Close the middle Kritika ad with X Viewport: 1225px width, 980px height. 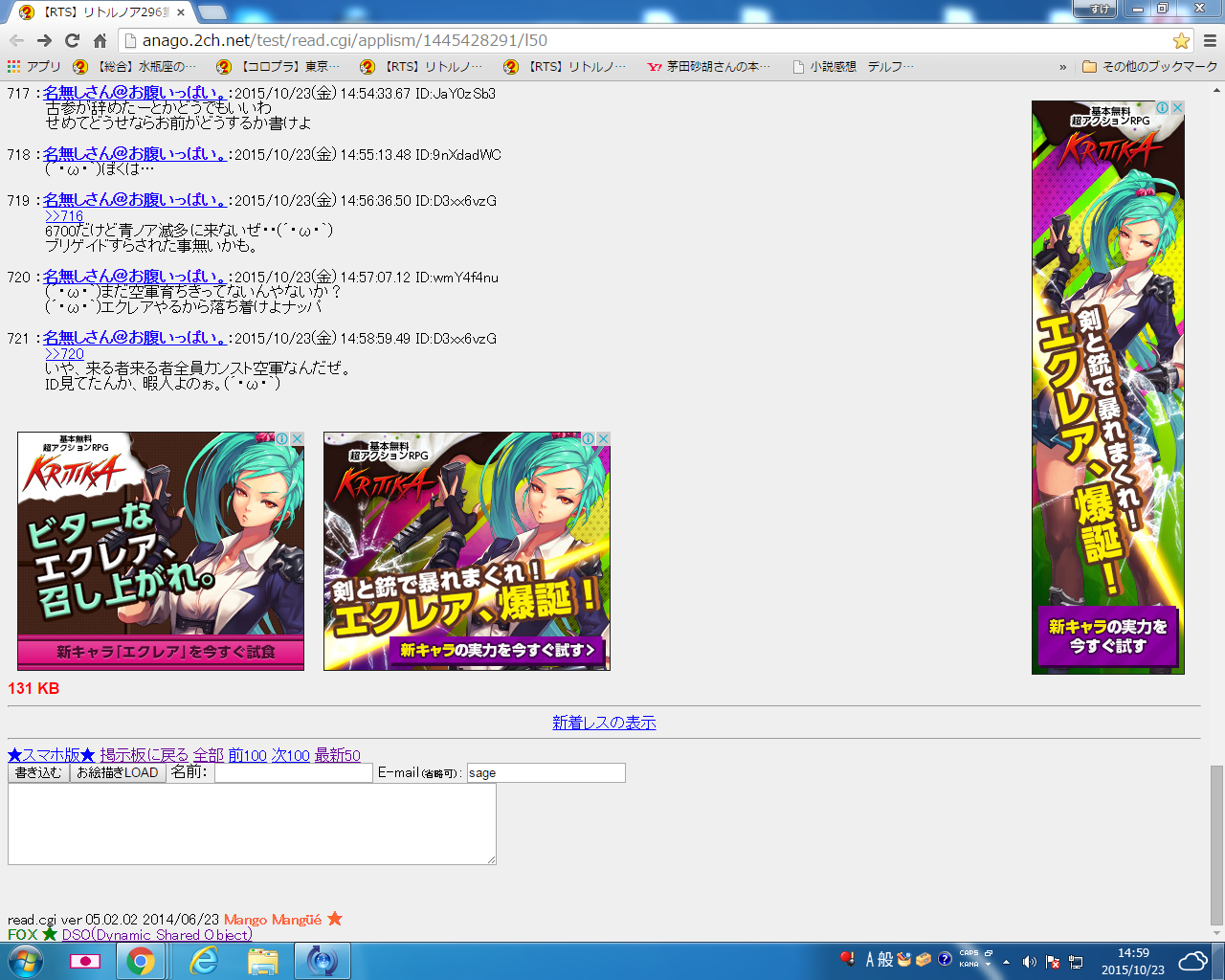click(x=603, y=438)
